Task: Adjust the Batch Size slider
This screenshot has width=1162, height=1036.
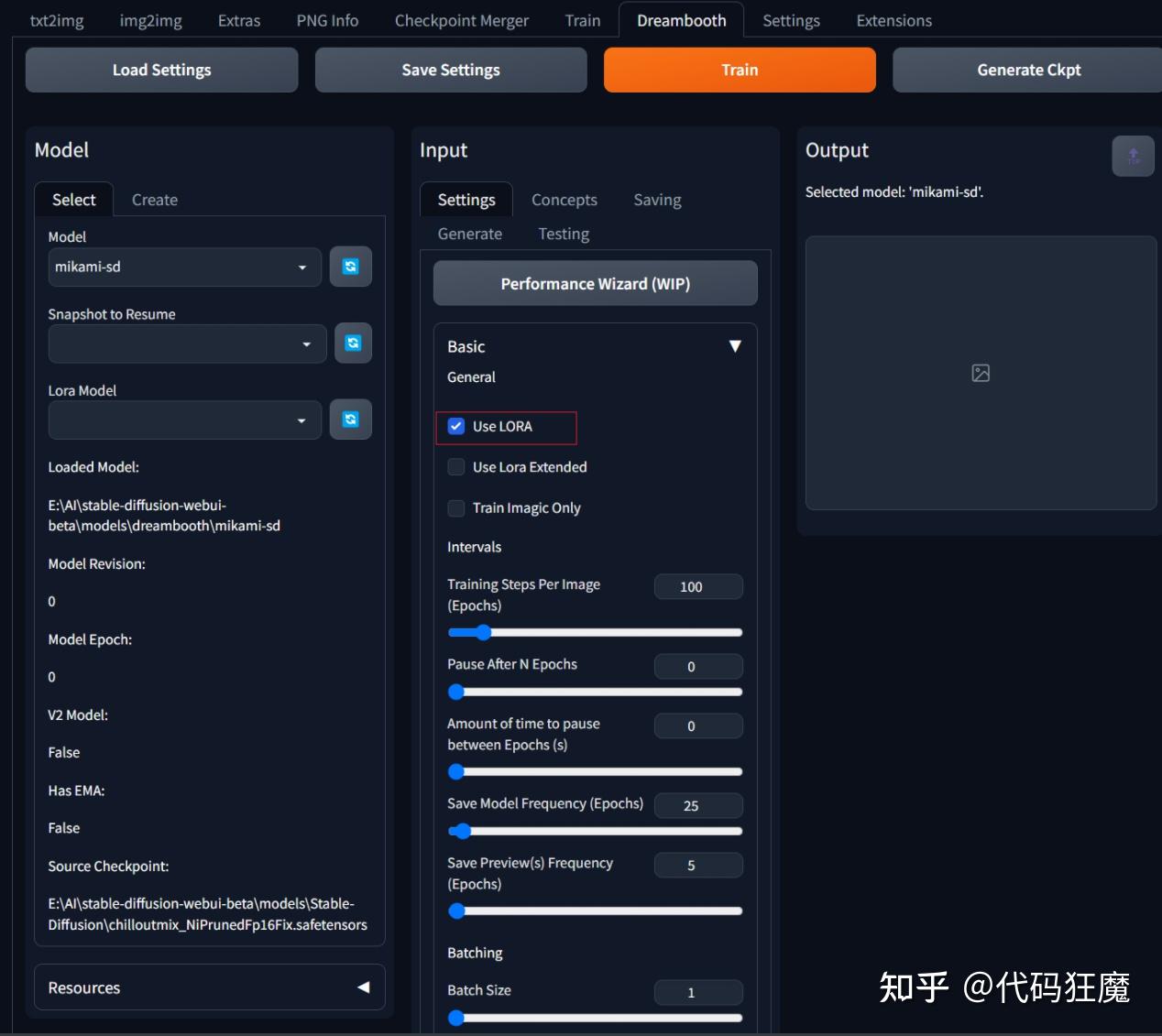Action: [595, 1018]
